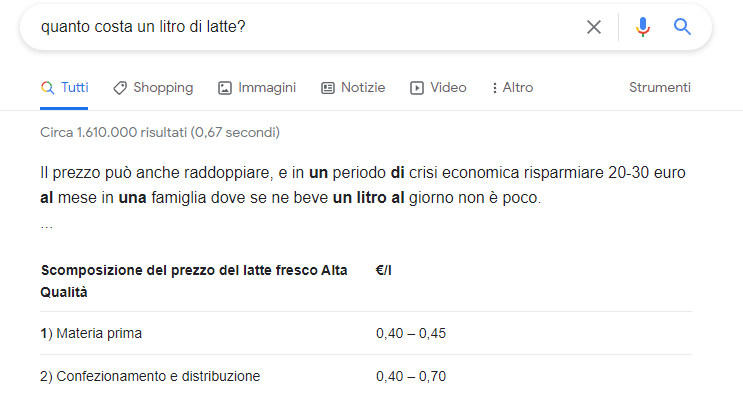743x395 pixels.
Task: Switch to the Immagini tab
Action: [257, 88]
